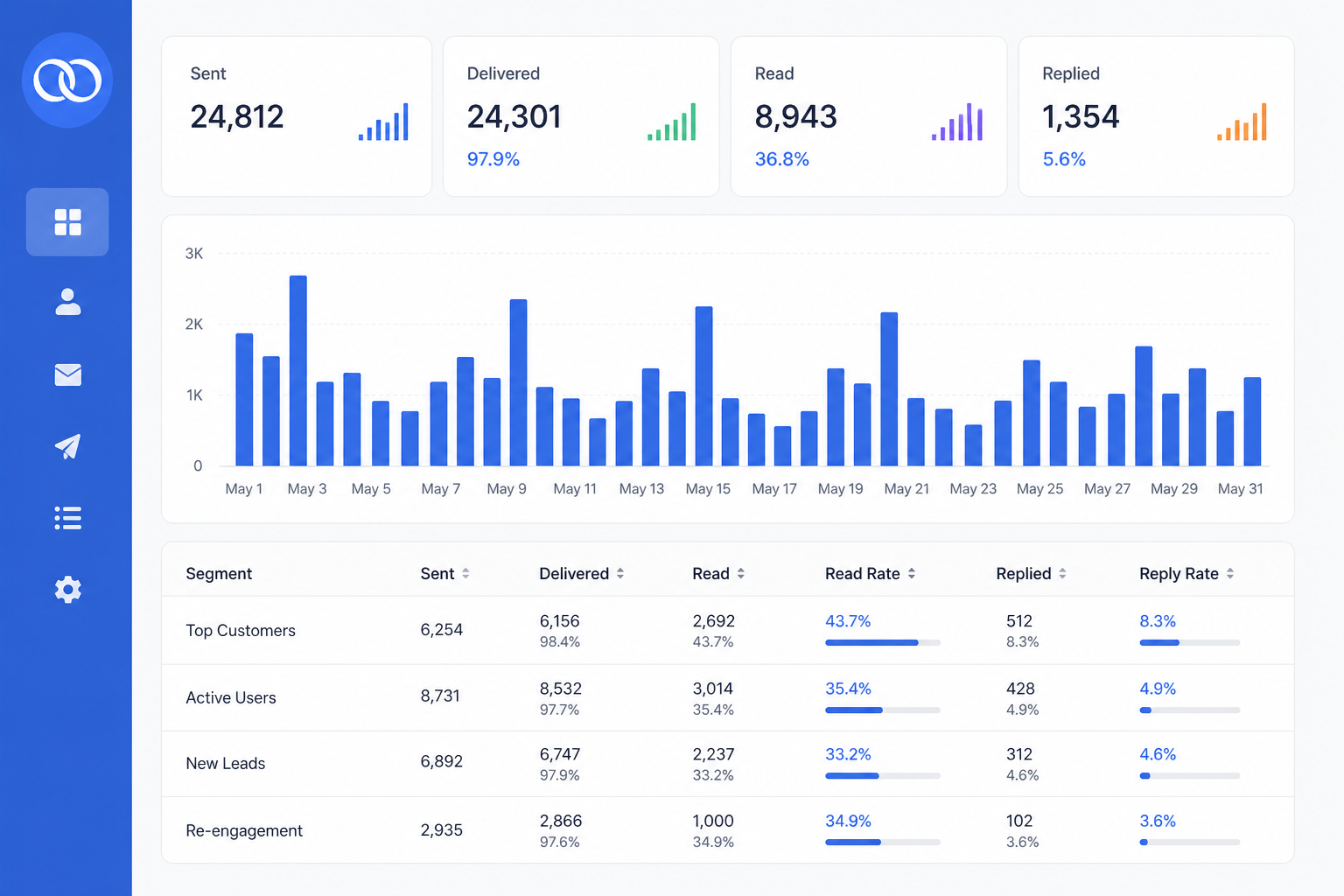Click the 1,000 read value for Re-engagement

click(x=713, y=821)
